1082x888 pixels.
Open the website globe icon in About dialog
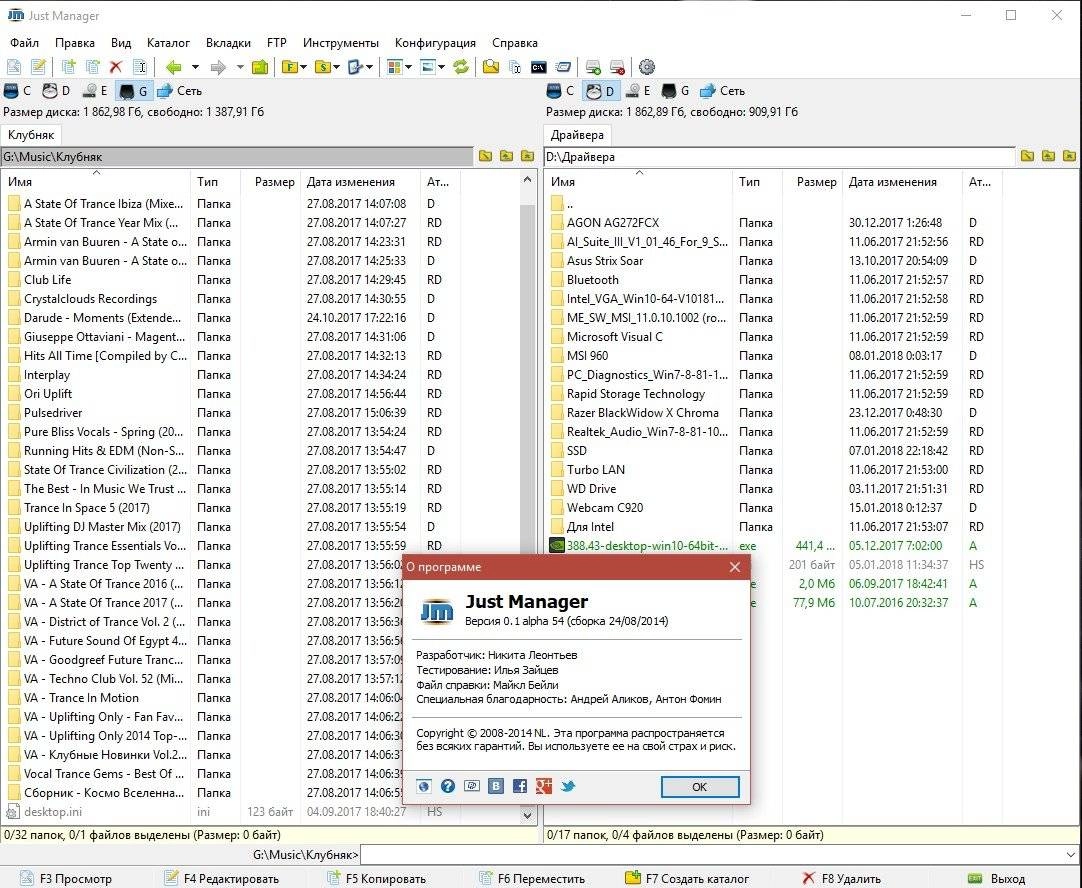click(424, 786)
